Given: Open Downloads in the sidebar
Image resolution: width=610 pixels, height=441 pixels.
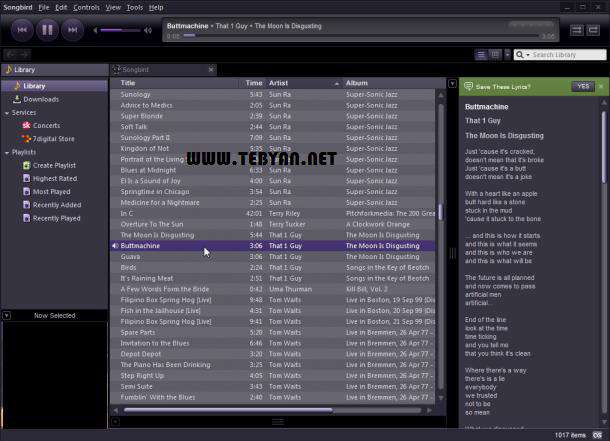Looking at the screenshot, I should pyautogui.click(x=41, y=99).
